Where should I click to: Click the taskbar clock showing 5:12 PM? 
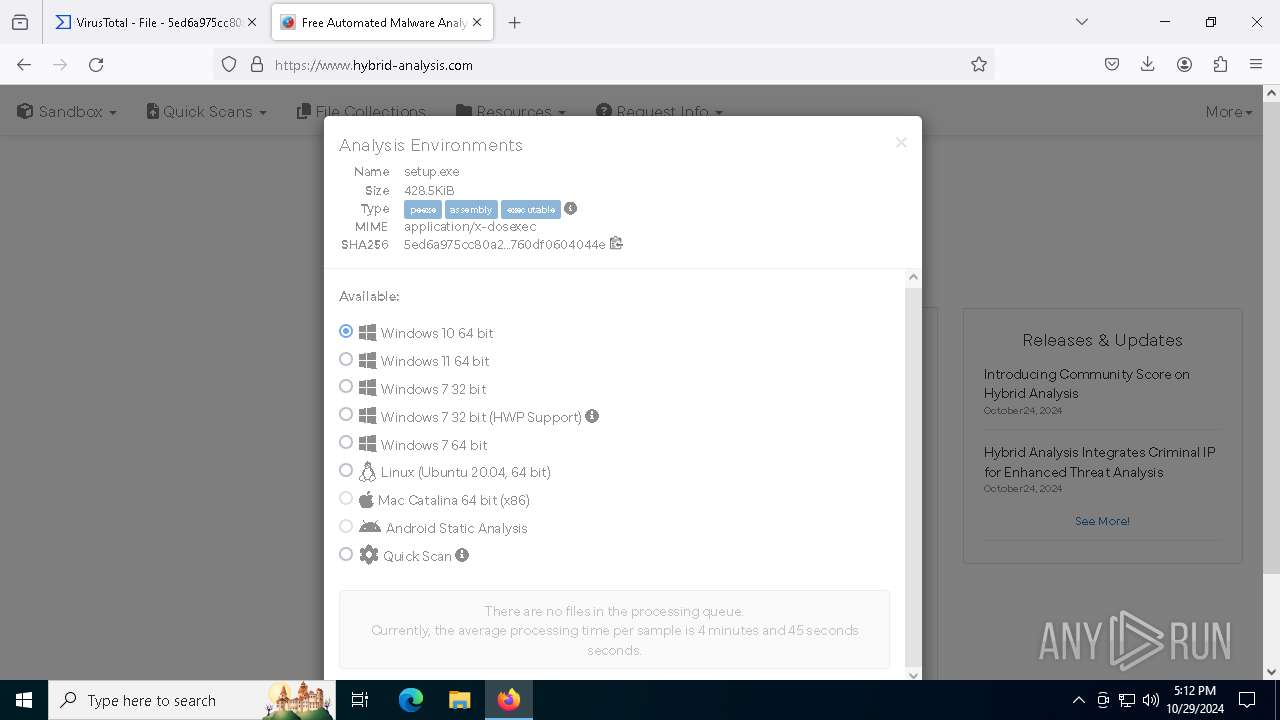[x=1195, y=700]
